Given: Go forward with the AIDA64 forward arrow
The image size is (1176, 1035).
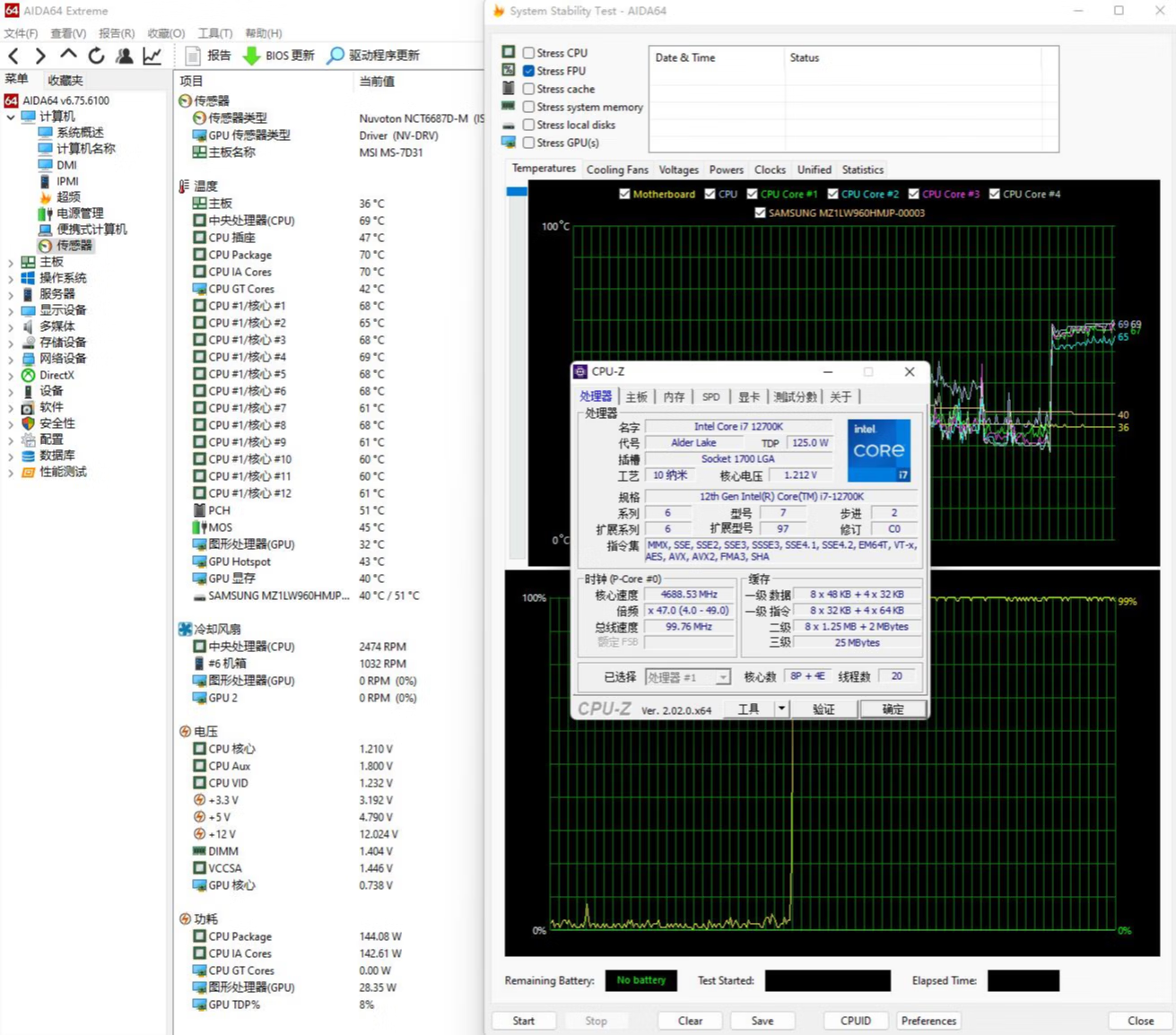Looking at the screenshot, I should pyautogui.click(x=39, y=56).
